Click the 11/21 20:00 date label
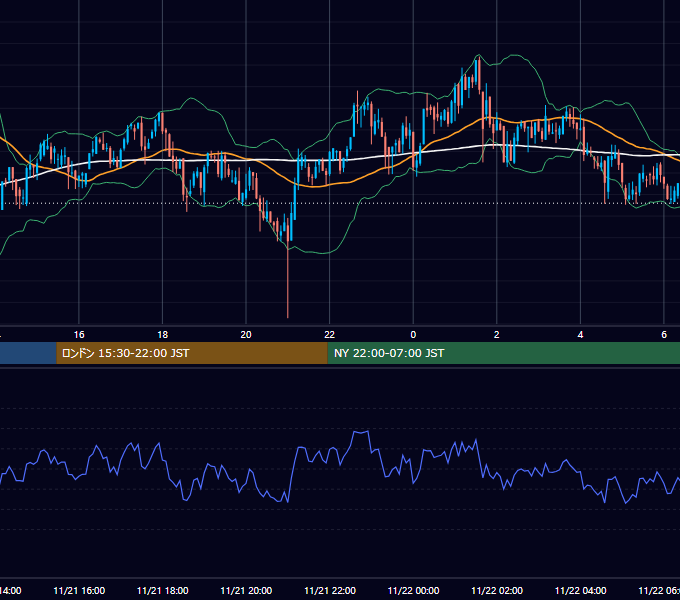This screenshot has height=600, width=680. click(246, 590)
